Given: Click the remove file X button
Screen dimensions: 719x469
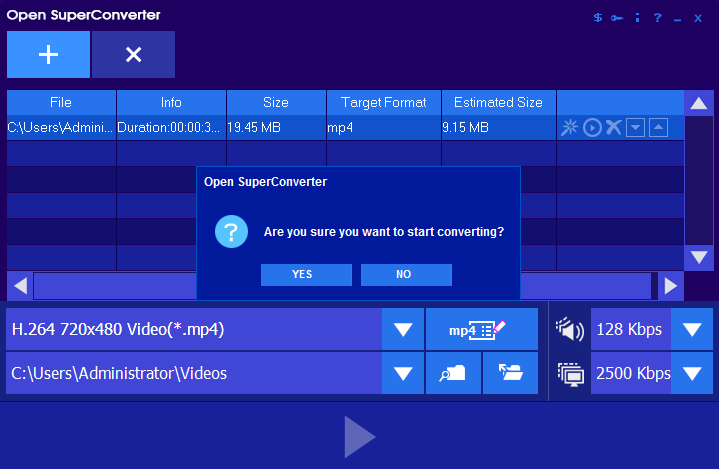Looking at the screenshot, I should point(133,55).
